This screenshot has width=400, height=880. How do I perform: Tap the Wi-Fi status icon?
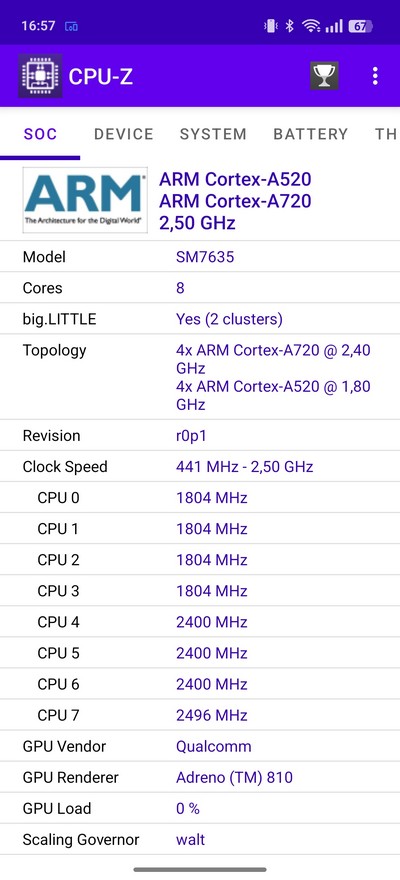[x=311, y=26]
